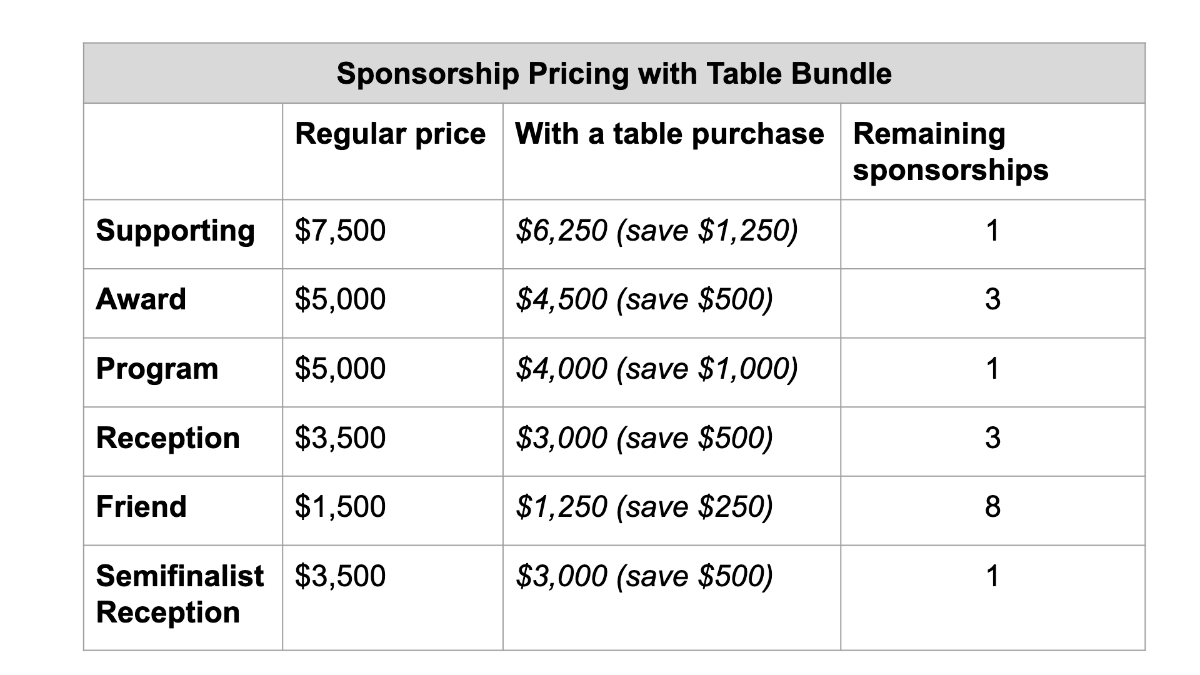The height and width of the screenshot is (675, 1200).
Task: Click the Award row label
Action: point(141,299)
